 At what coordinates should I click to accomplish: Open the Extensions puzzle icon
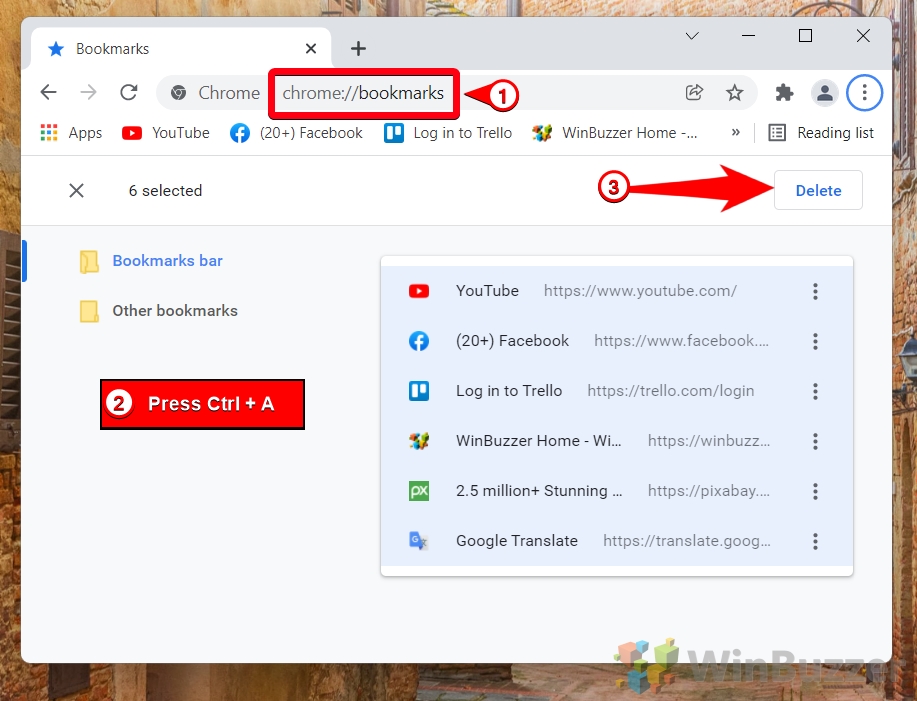(784, 92)
